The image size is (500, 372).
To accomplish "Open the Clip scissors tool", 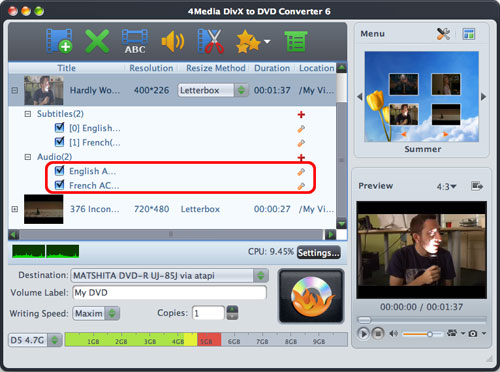I will [x=210, y=41].
